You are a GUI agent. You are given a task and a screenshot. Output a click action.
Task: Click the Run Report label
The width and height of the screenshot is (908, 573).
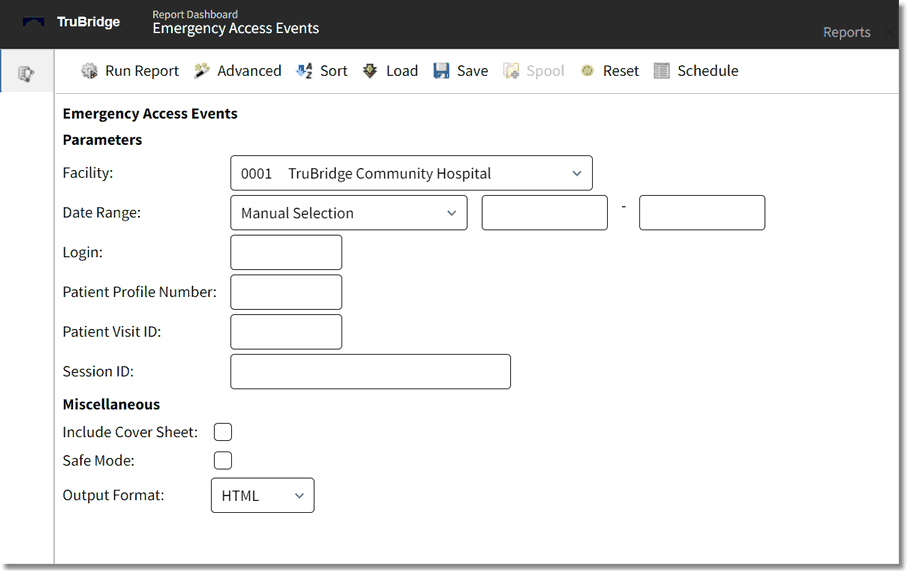pos(142,71)
